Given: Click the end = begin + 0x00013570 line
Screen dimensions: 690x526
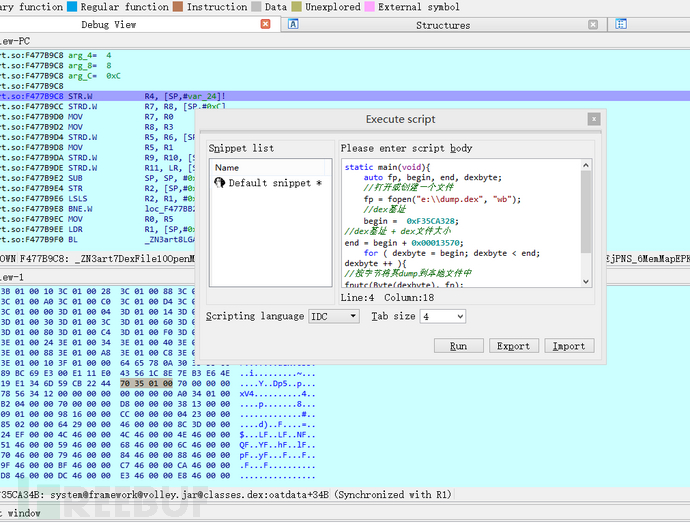Looking at the screenshot, I should (x=404, y=243).
